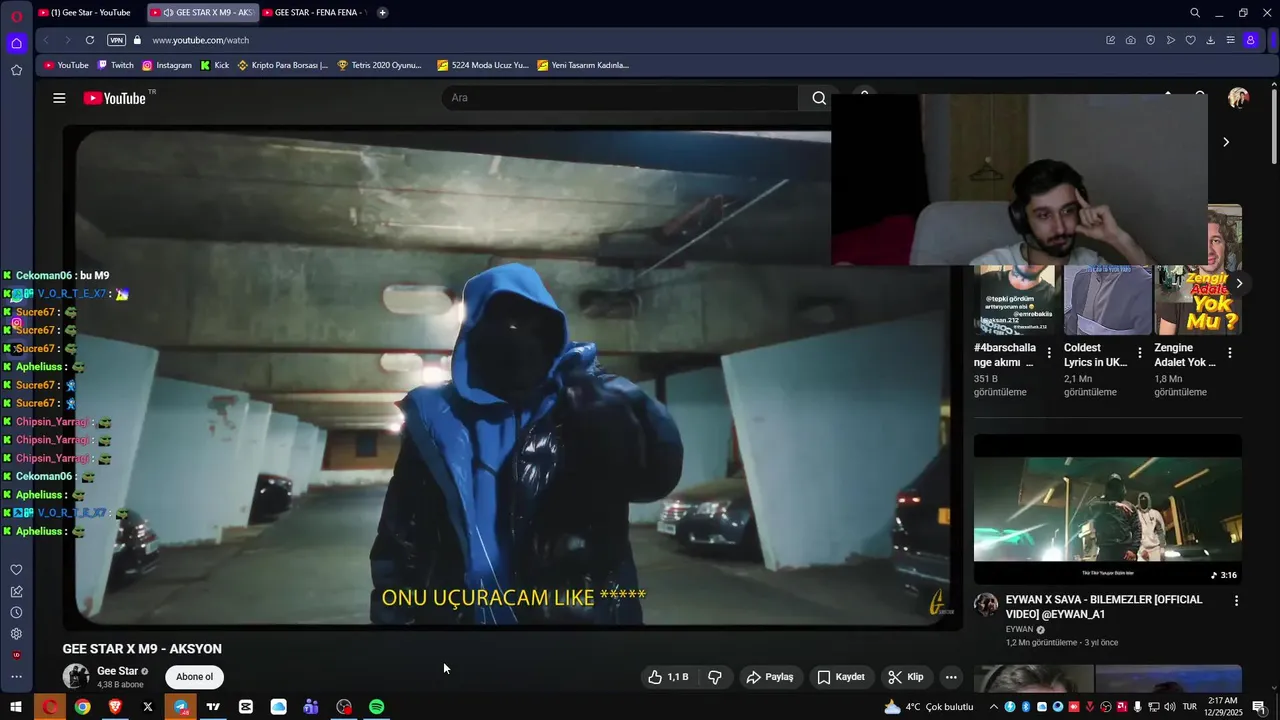Open the ad blocker shield icon
This screenshot has width=1280, height=720.
click(x=1150, y=40)
